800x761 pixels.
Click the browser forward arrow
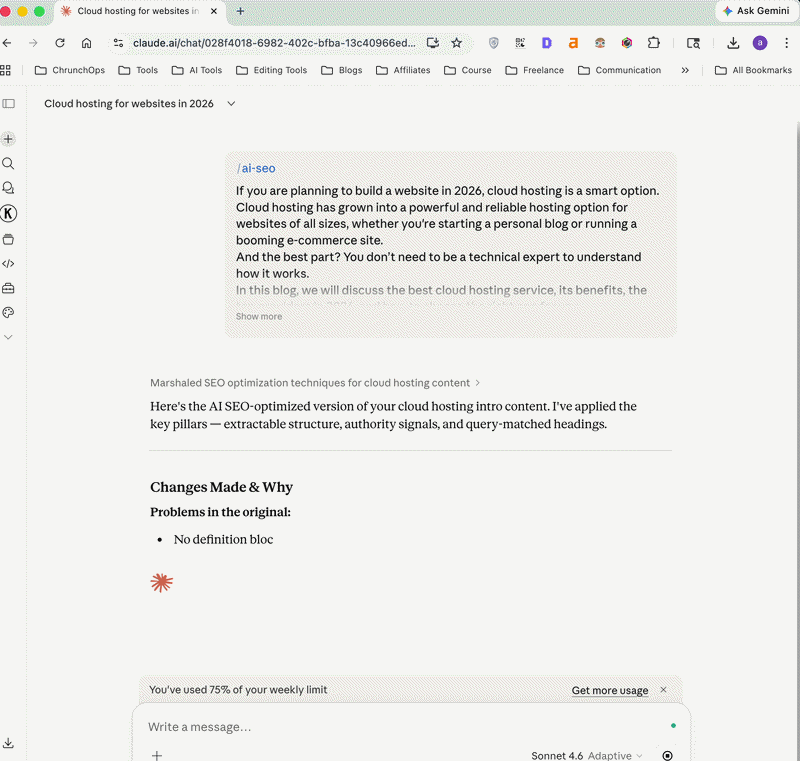click(33, 43)
